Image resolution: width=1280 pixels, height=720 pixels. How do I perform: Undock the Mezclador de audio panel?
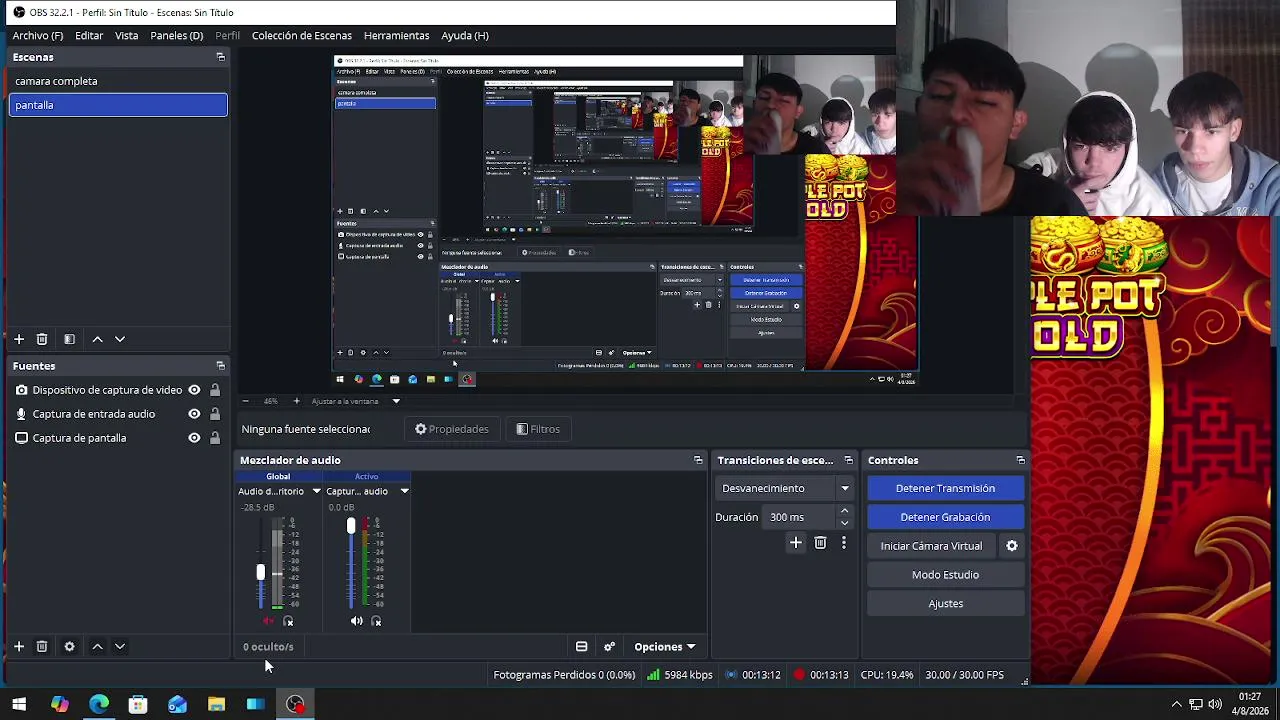pos(698,460)
